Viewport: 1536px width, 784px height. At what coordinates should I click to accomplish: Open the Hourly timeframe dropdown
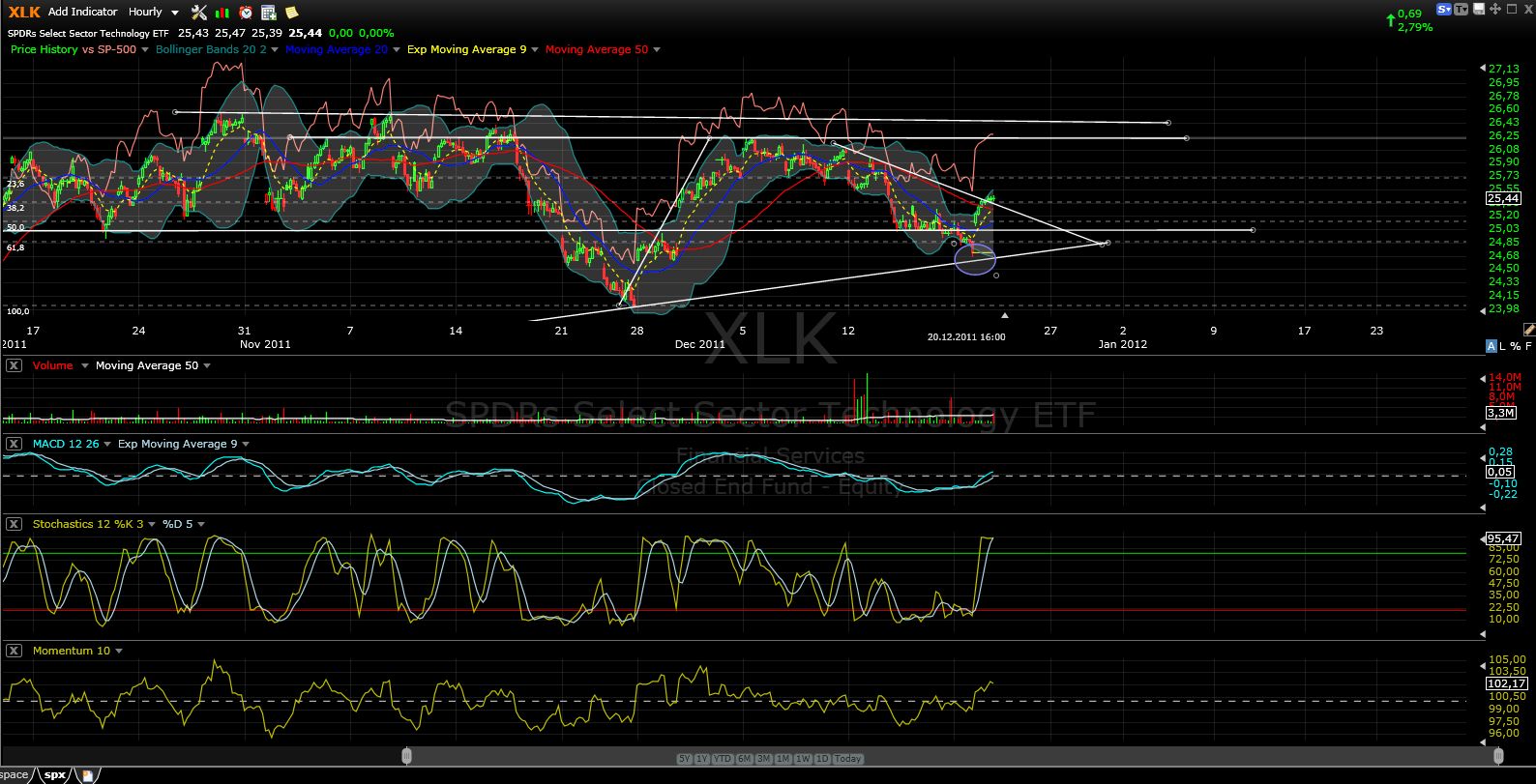coord(153,12)
